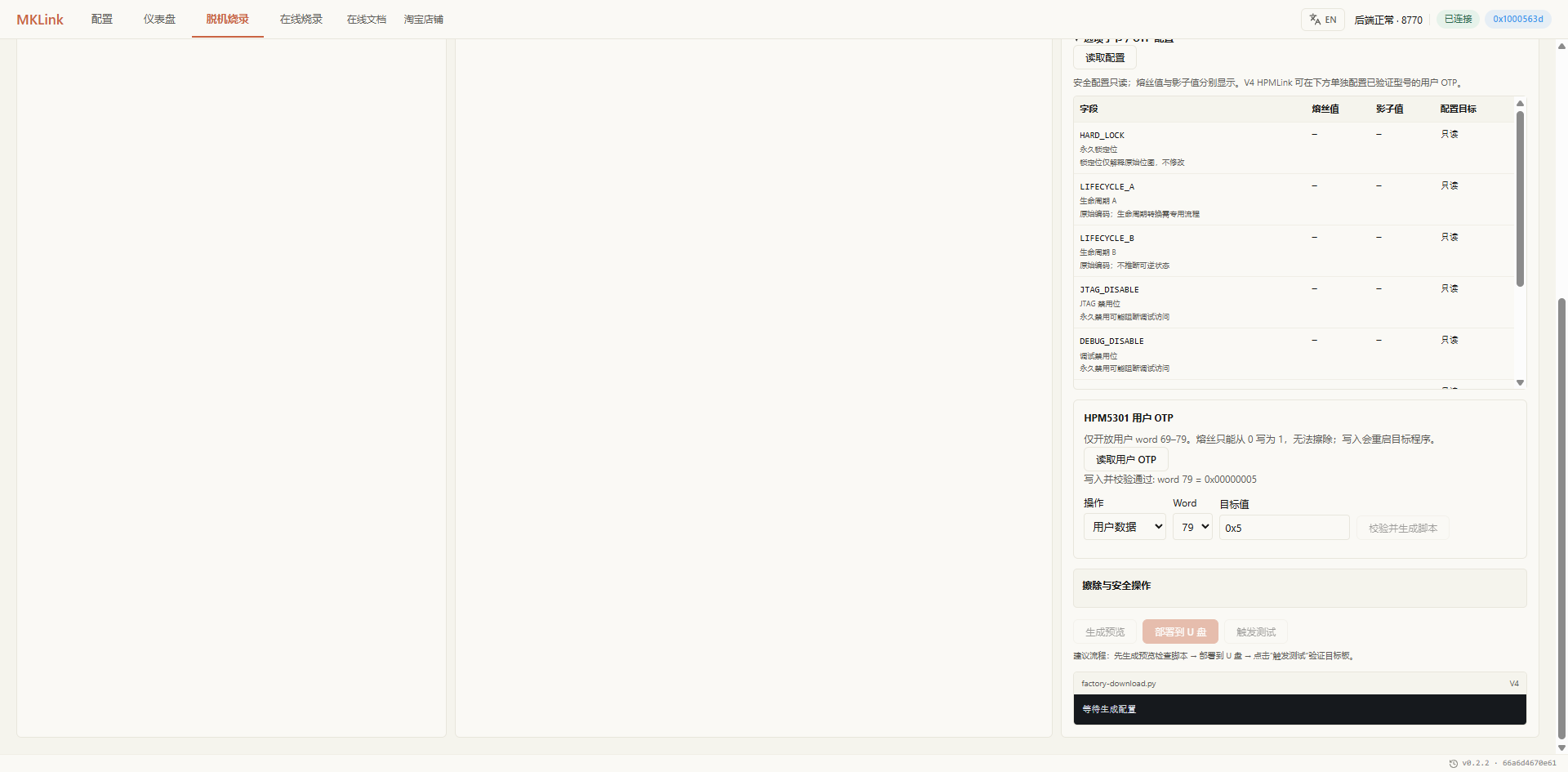This screenshot has height=772, width=1568.
Task: Click the LIFECYCLE_A field name
Action: pyautogui.click(x=1107, y=187)
